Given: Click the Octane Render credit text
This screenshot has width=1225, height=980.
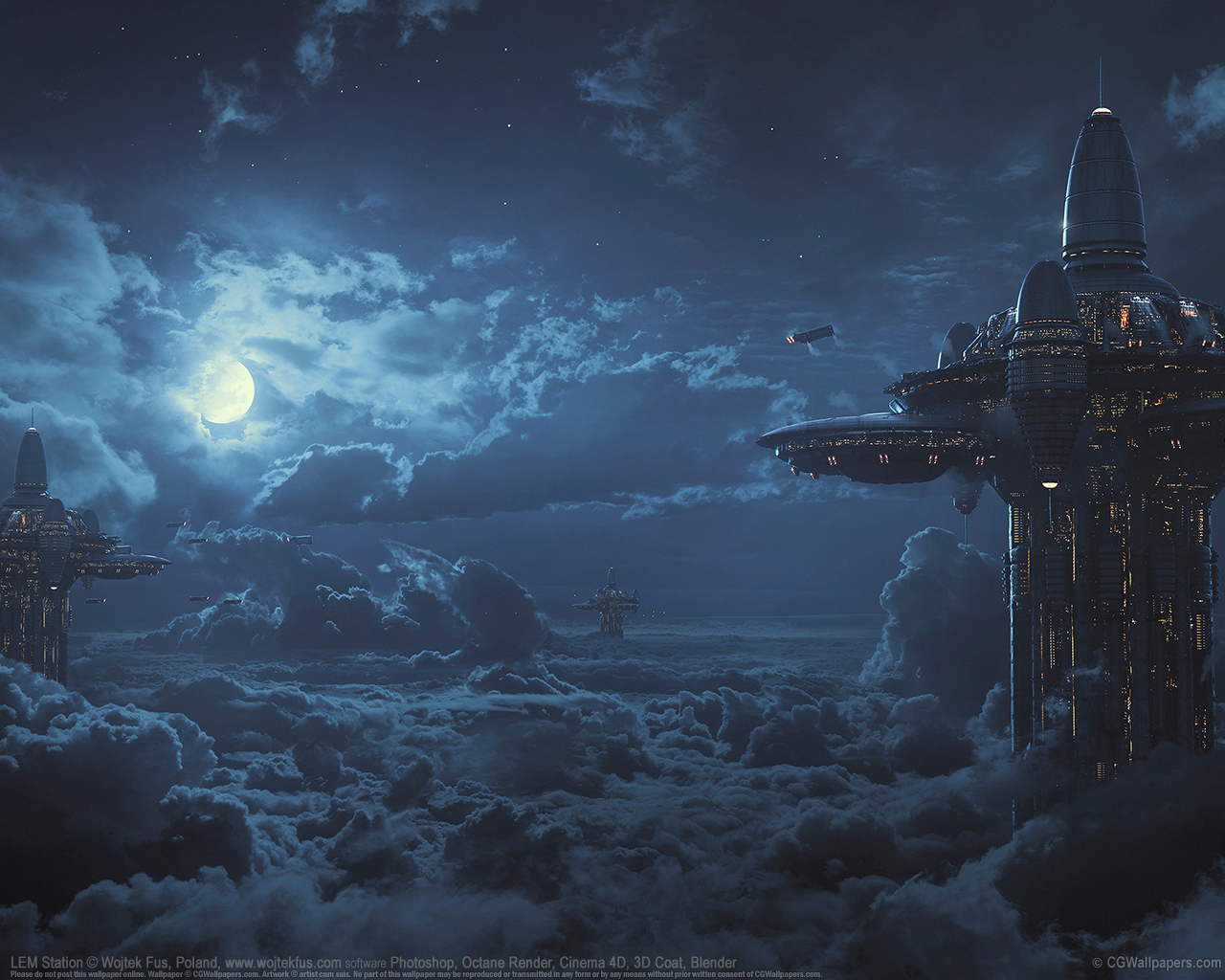Looking at the screenshot, I should click(x=508, y=963).
